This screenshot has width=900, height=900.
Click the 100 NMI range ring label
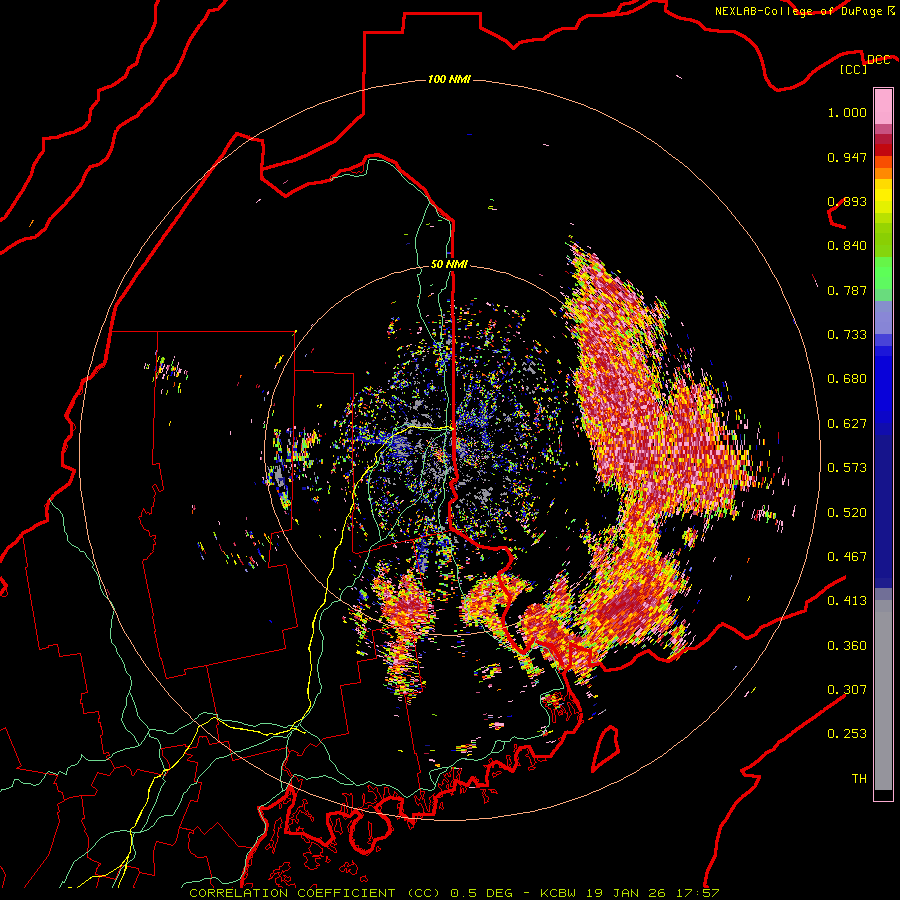pyautogui.click(x=449, y=79)
